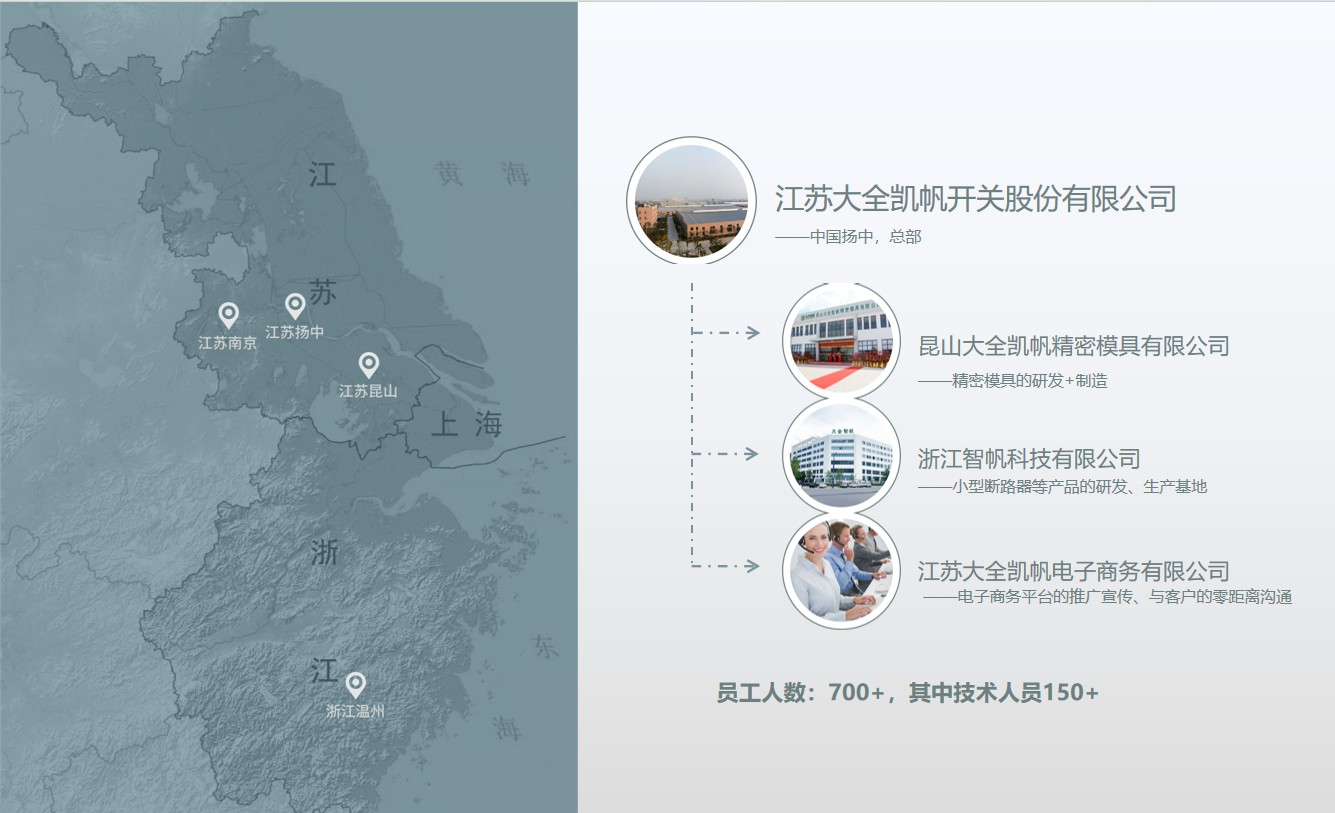Click the map pin above 江苏扬中
Screen dimensions: 1335x813
[295, 306]
